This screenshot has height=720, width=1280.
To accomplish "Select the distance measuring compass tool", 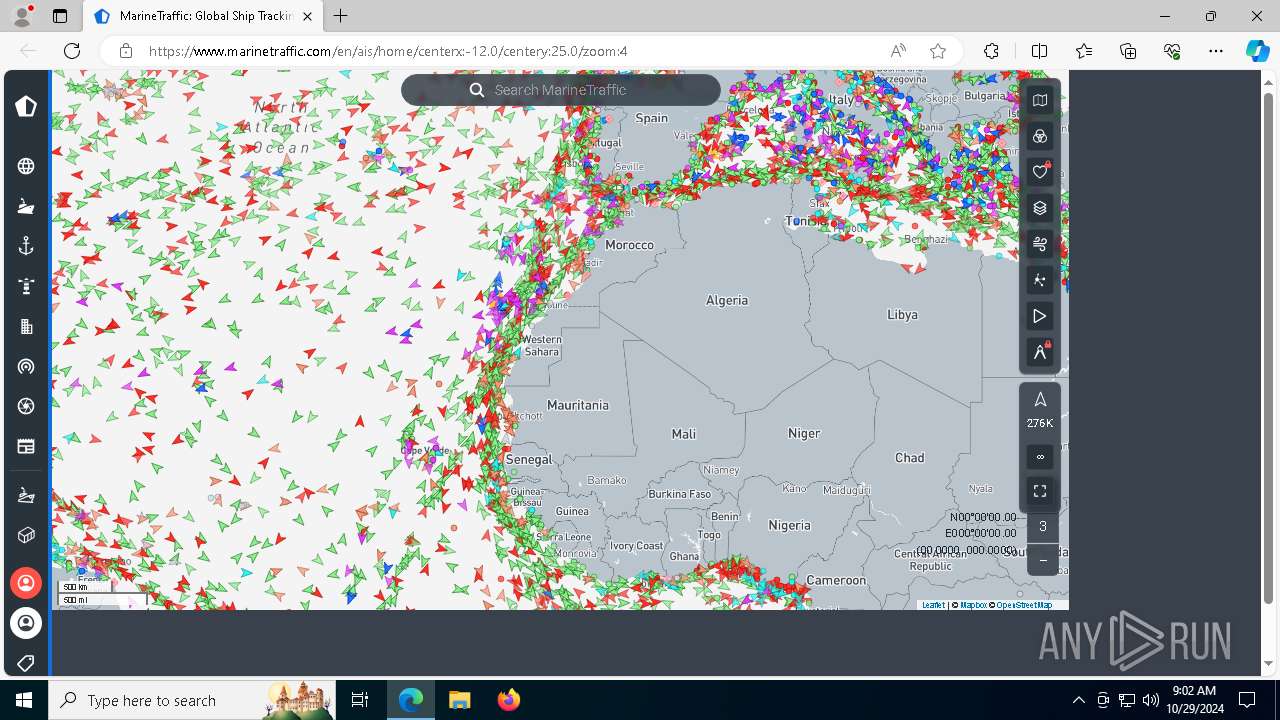I will tap(1040, 352).
